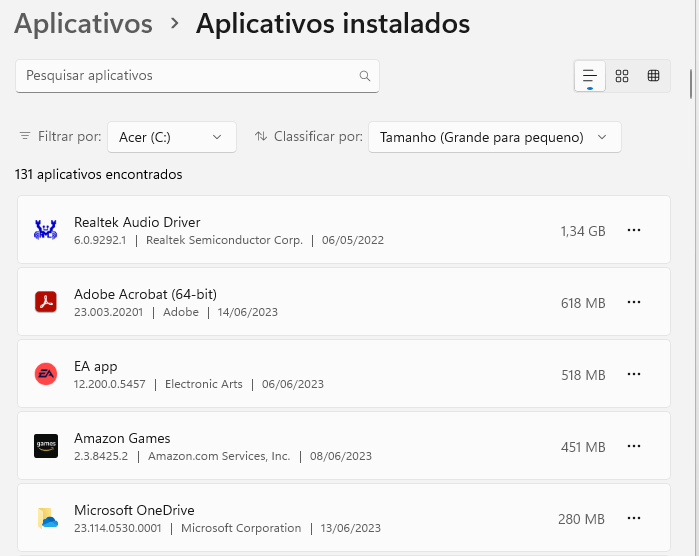Click the 451 MB size value

coord(583,447)
